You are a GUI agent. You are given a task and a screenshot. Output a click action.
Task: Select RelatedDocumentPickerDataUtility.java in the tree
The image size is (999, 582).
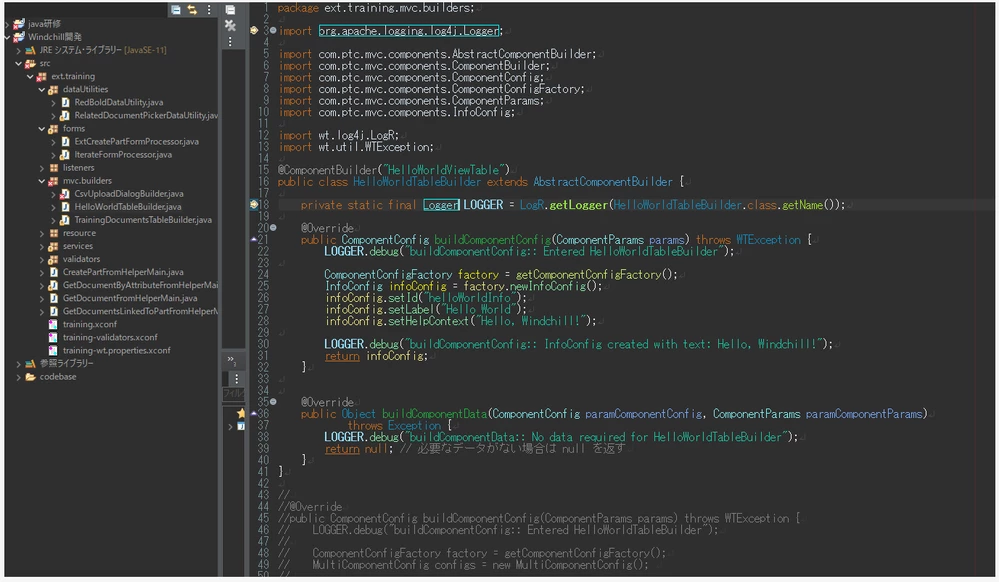pos(146,115)
